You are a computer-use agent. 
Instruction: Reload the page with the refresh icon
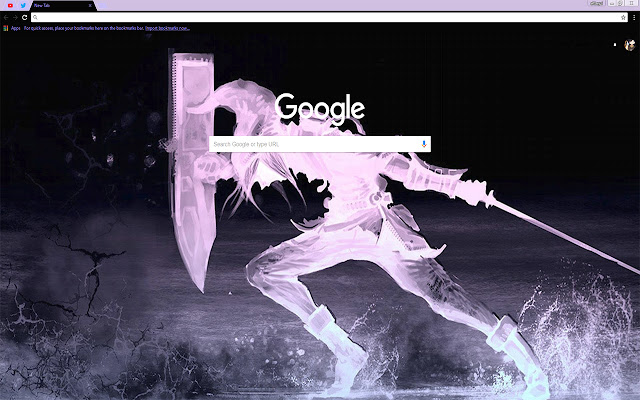(24, 17)
